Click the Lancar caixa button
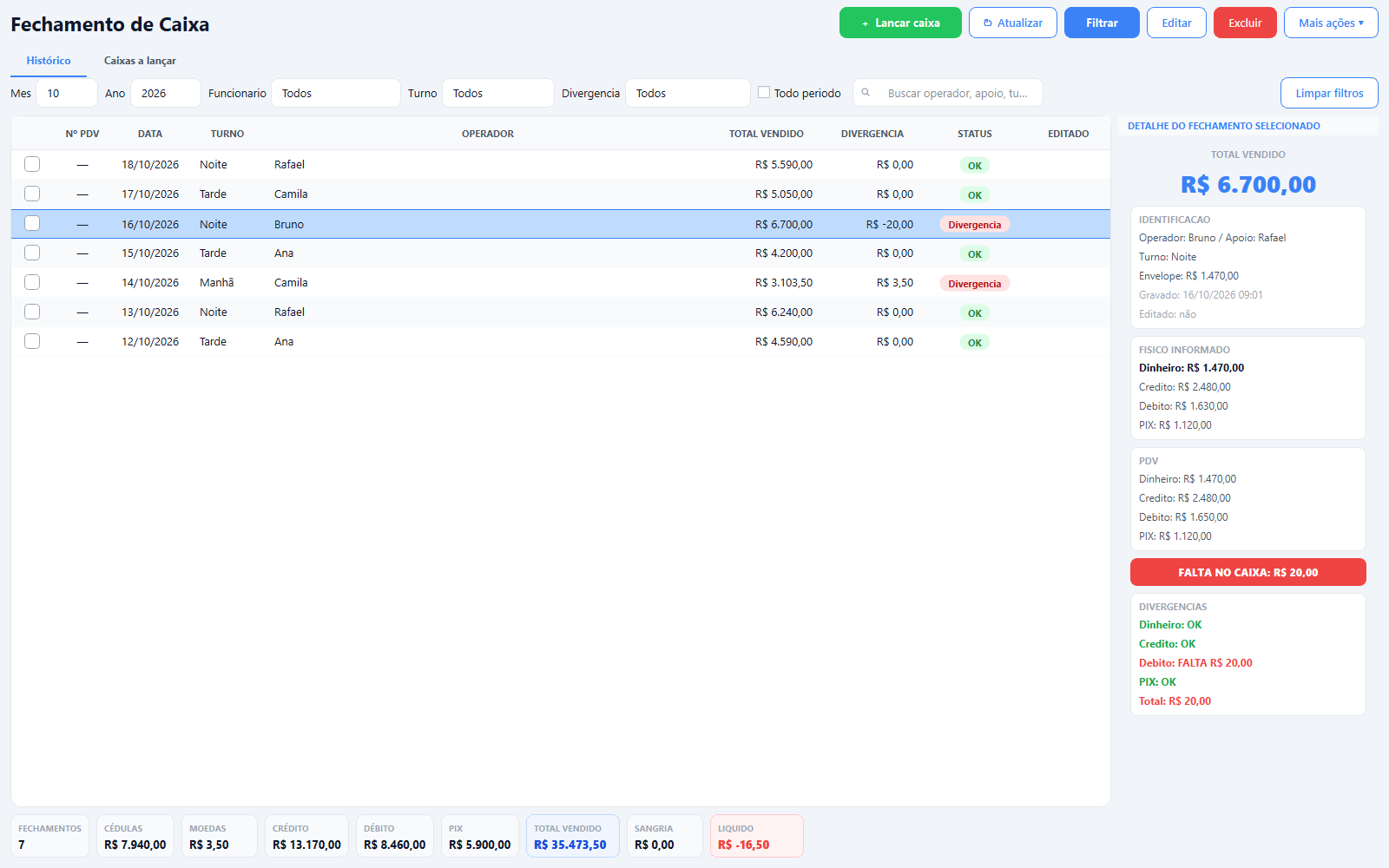 point(900,23)
